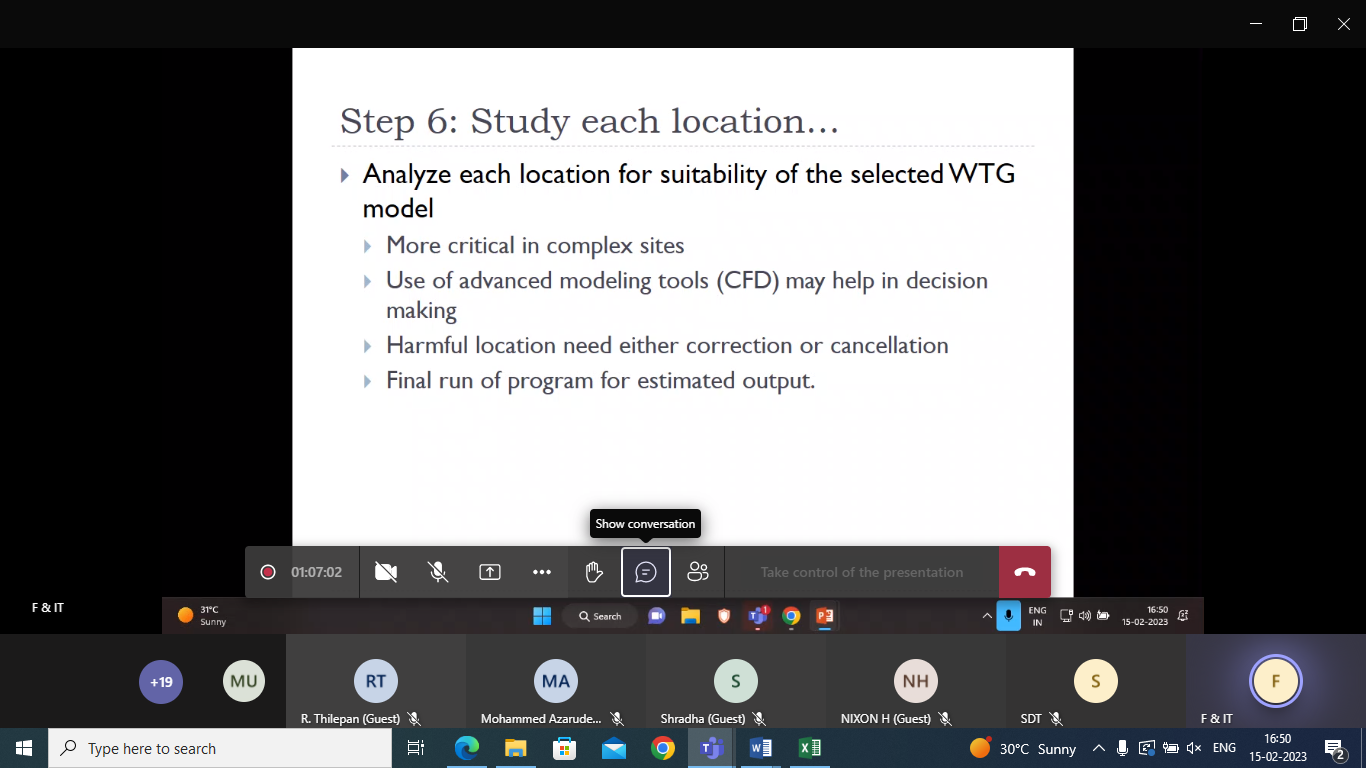The width and height of the screenshot is (1366, 768).
Task: Expand the +19 additional participants bubble
Action: 161,682
